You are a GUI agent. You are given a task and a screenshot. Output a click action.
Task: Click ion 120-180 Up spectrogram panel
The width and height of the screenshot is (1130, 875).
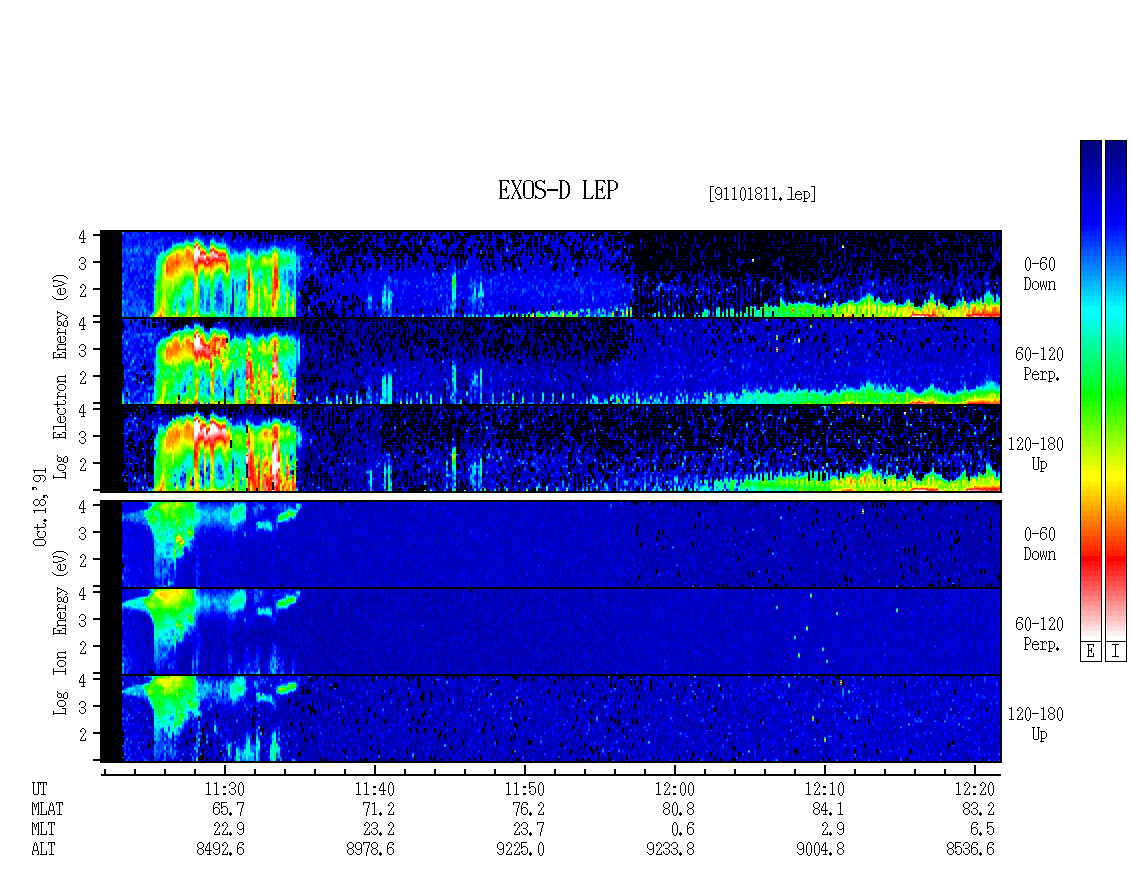click(x=551, y=719)
